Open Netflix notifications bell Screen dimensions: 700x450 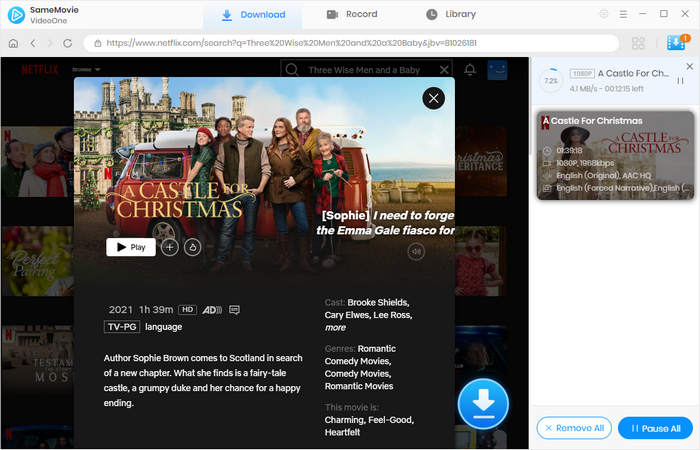[x=470, y=70]
